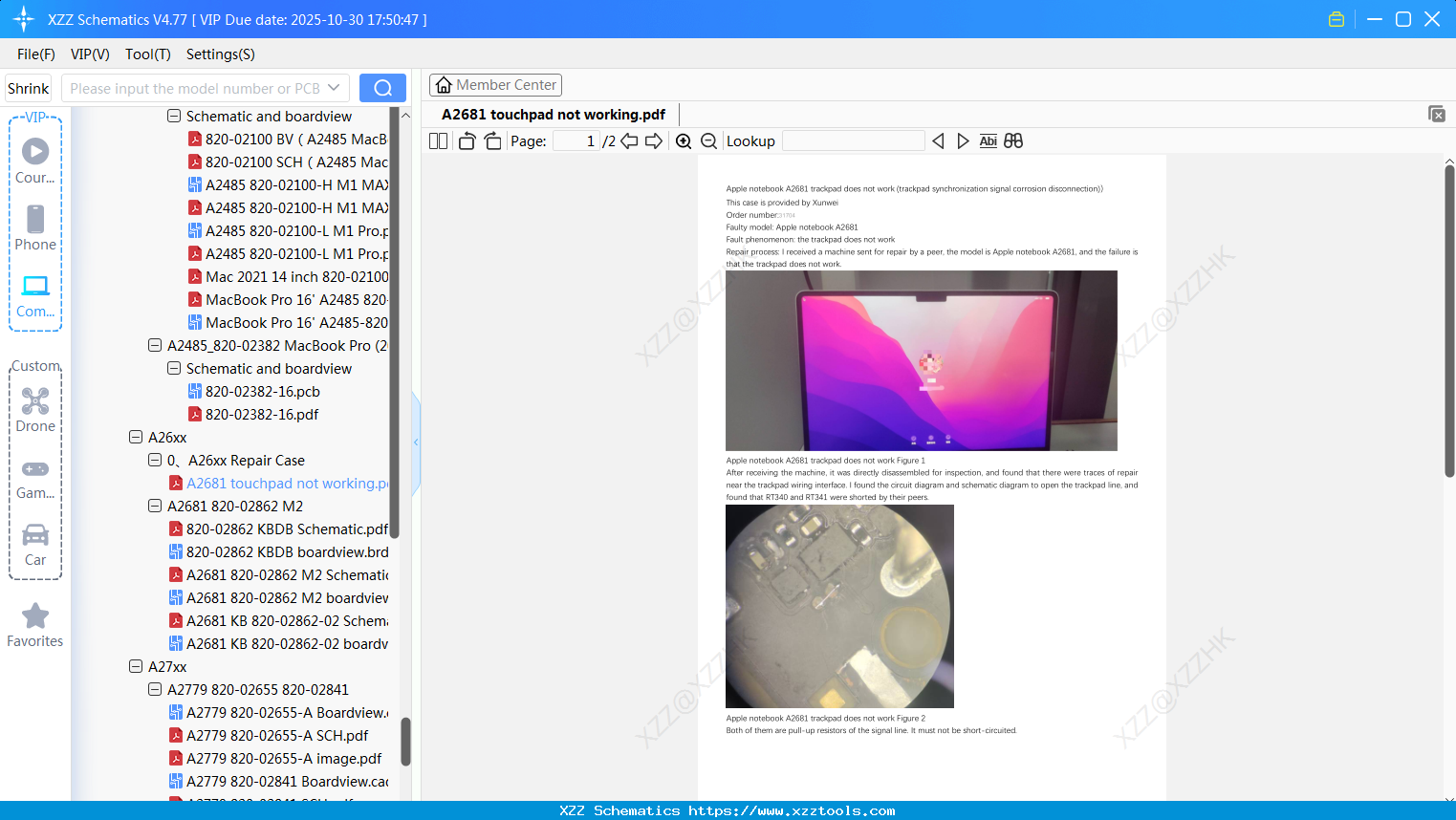Open A2779 820-02655-A image.pdf

(274, 758)
